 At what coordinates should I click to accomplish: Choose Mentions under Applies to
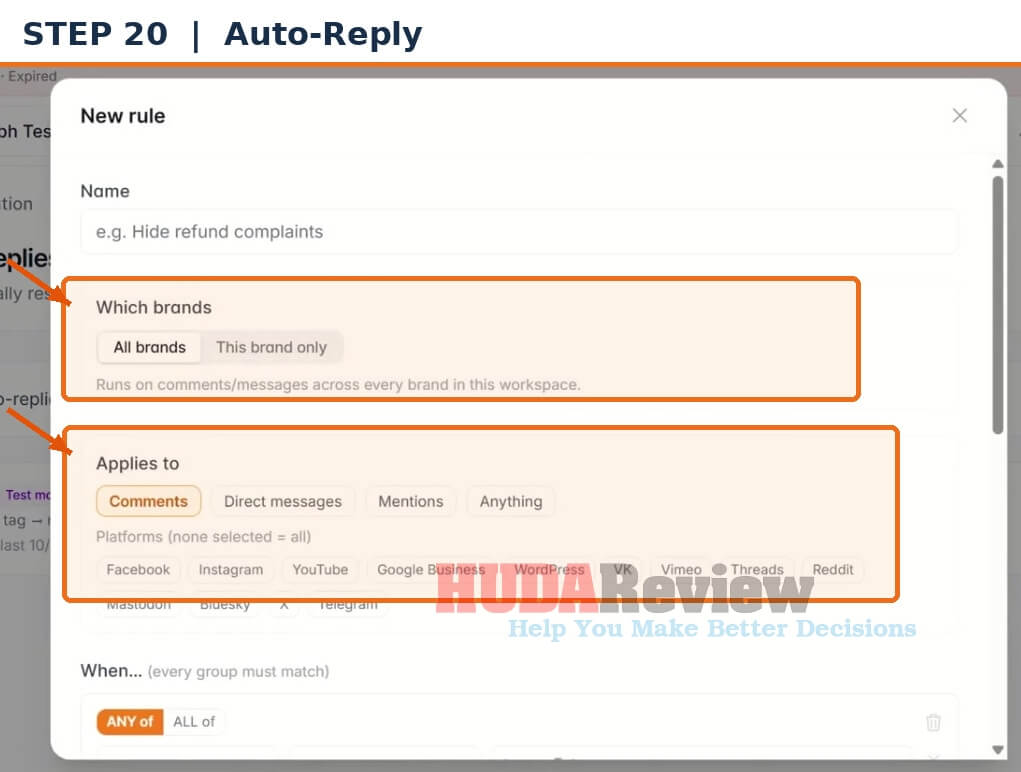click(411, 501)
